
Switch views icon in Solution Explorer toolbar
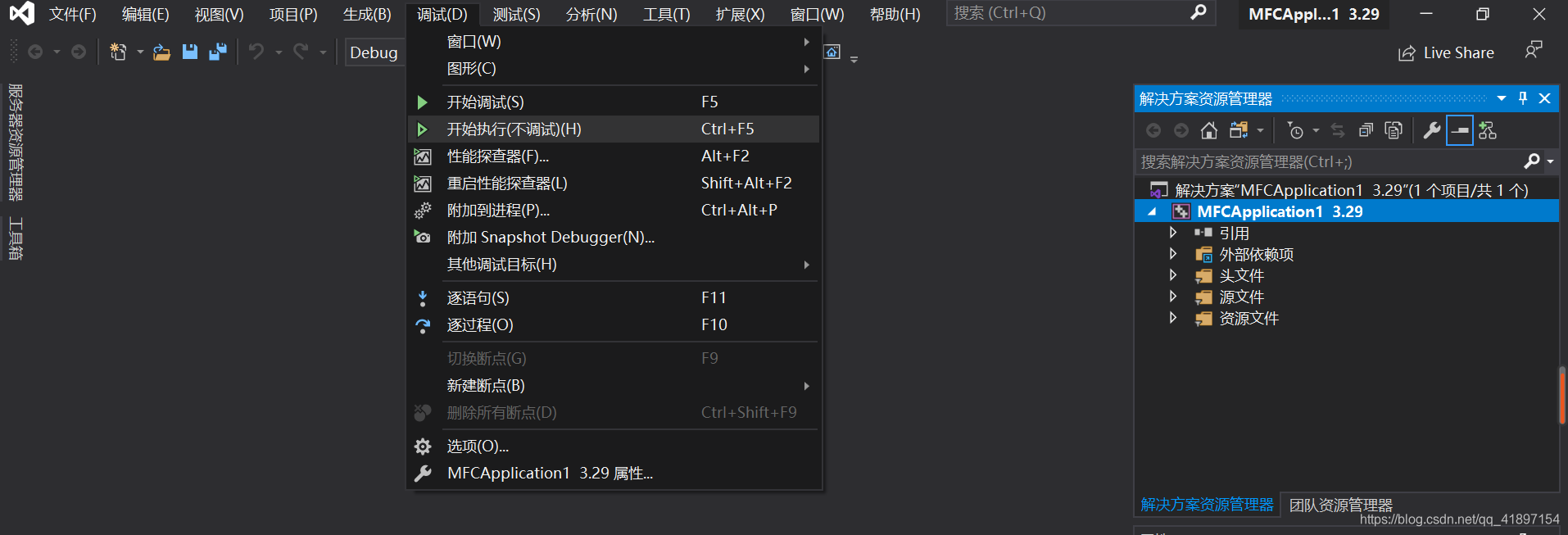[x=1239, y=130]
